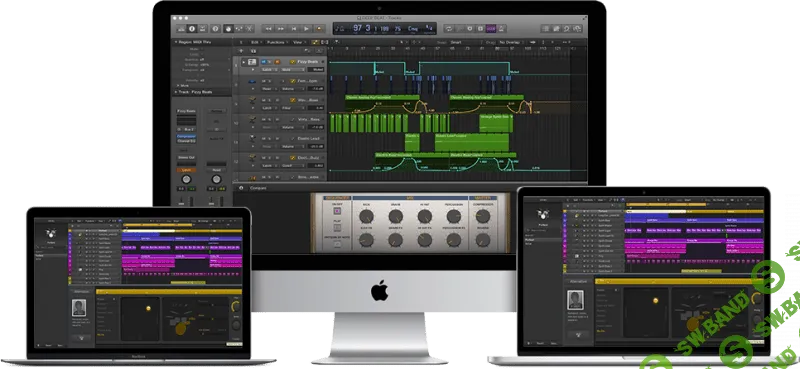This screenshot has height=369, width=800.
Task: Rewind the project on iMac transport
Action: click(268, 29)
